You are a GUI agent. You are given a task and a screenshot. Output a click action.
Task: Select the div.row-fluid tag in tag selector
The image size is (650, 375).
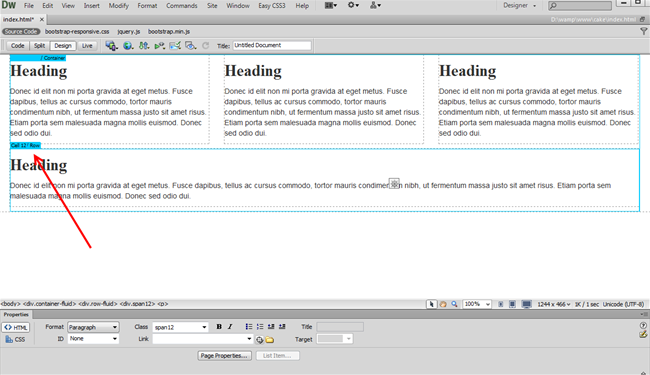tap(98, 304)
